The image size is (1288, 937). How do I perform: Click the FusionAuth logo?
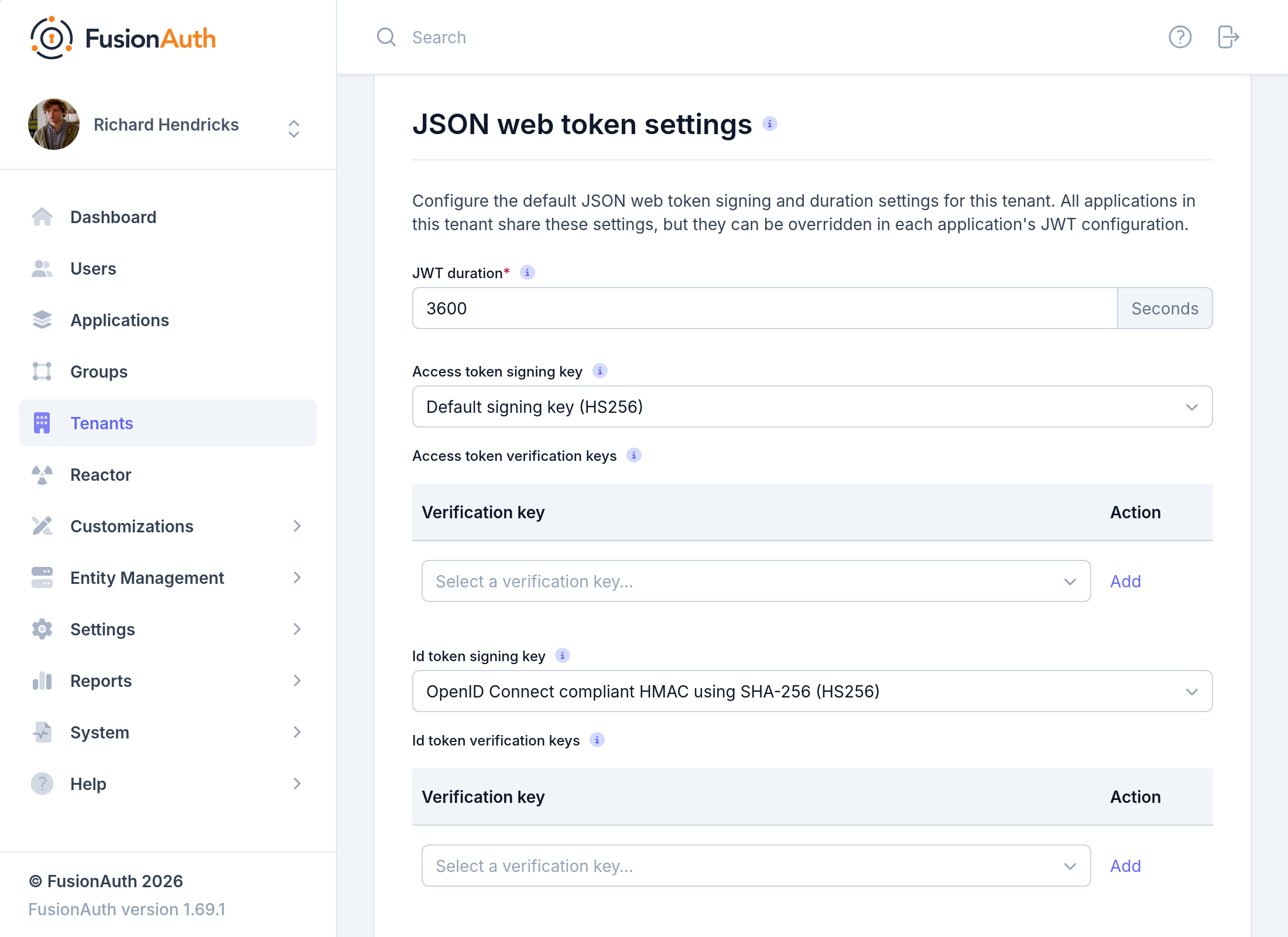(x=123, y=38)
